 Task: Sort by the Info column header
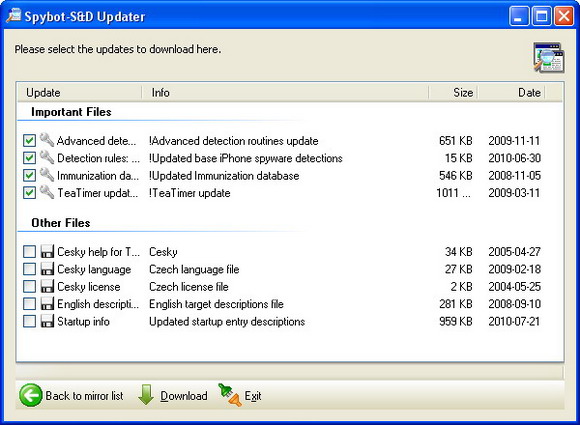[x=285, y=92]
